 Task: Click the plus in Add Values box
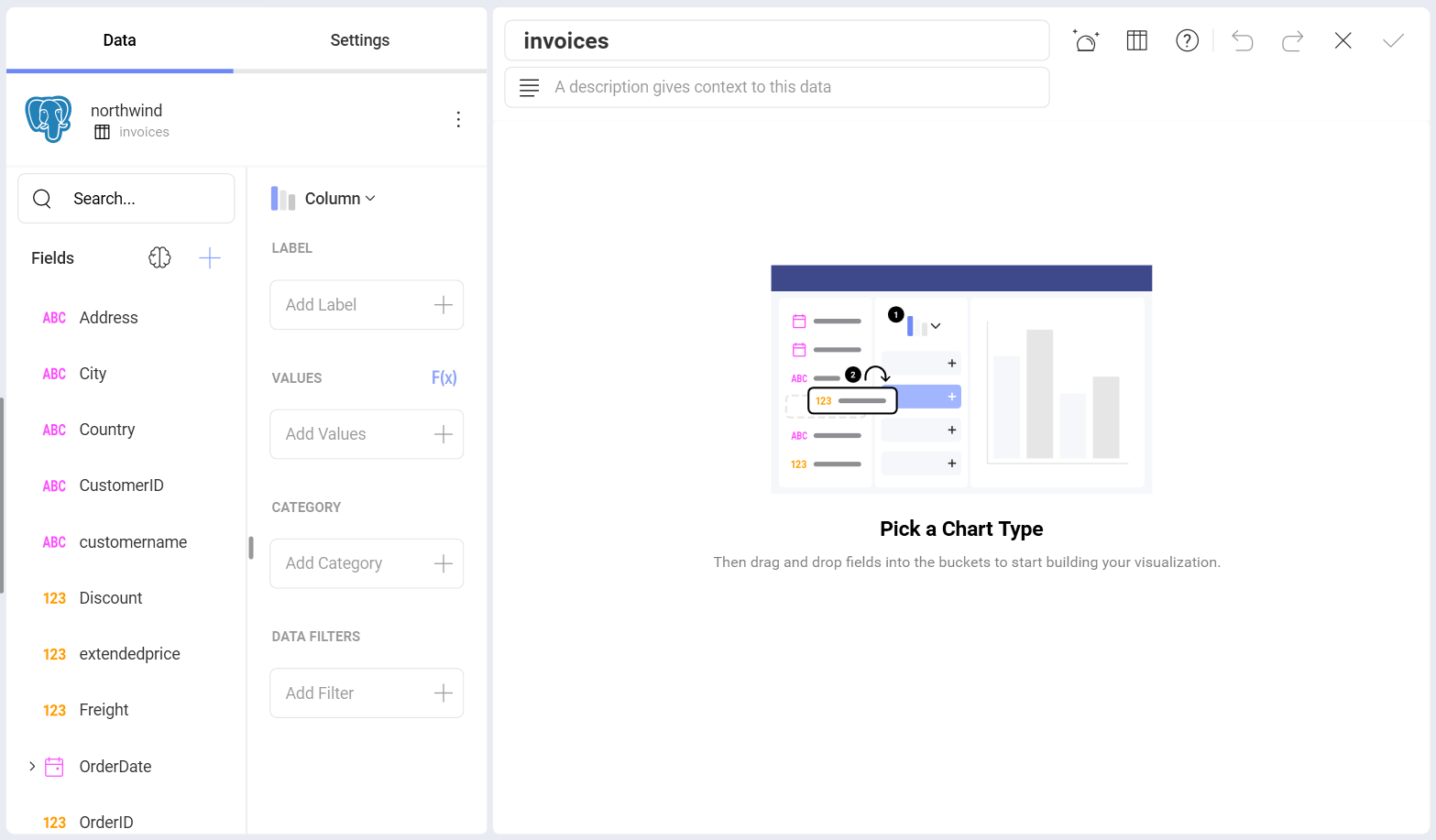444,434
